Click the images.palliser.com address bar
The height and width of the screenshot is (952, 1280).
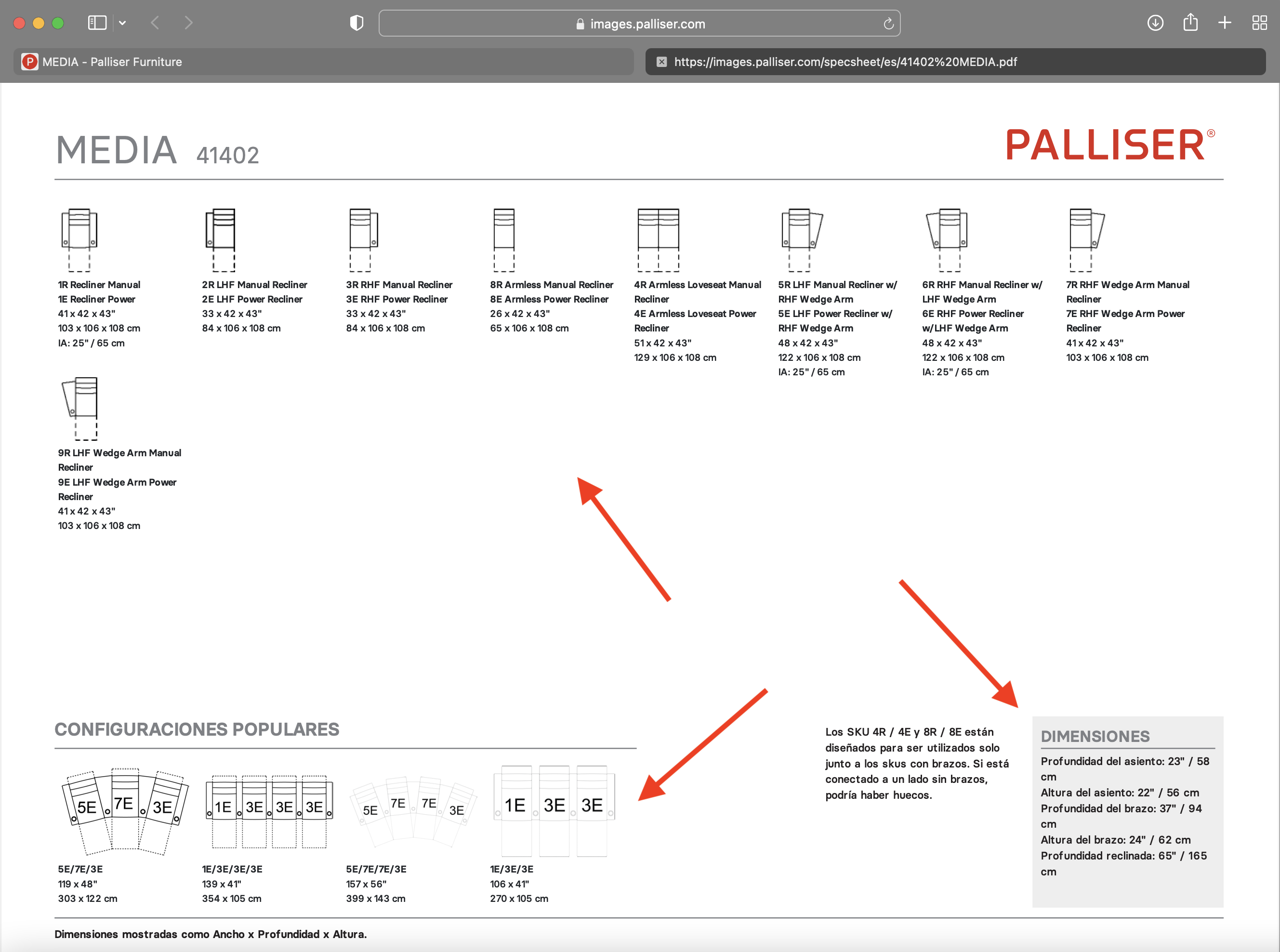[x=639, y=24]
